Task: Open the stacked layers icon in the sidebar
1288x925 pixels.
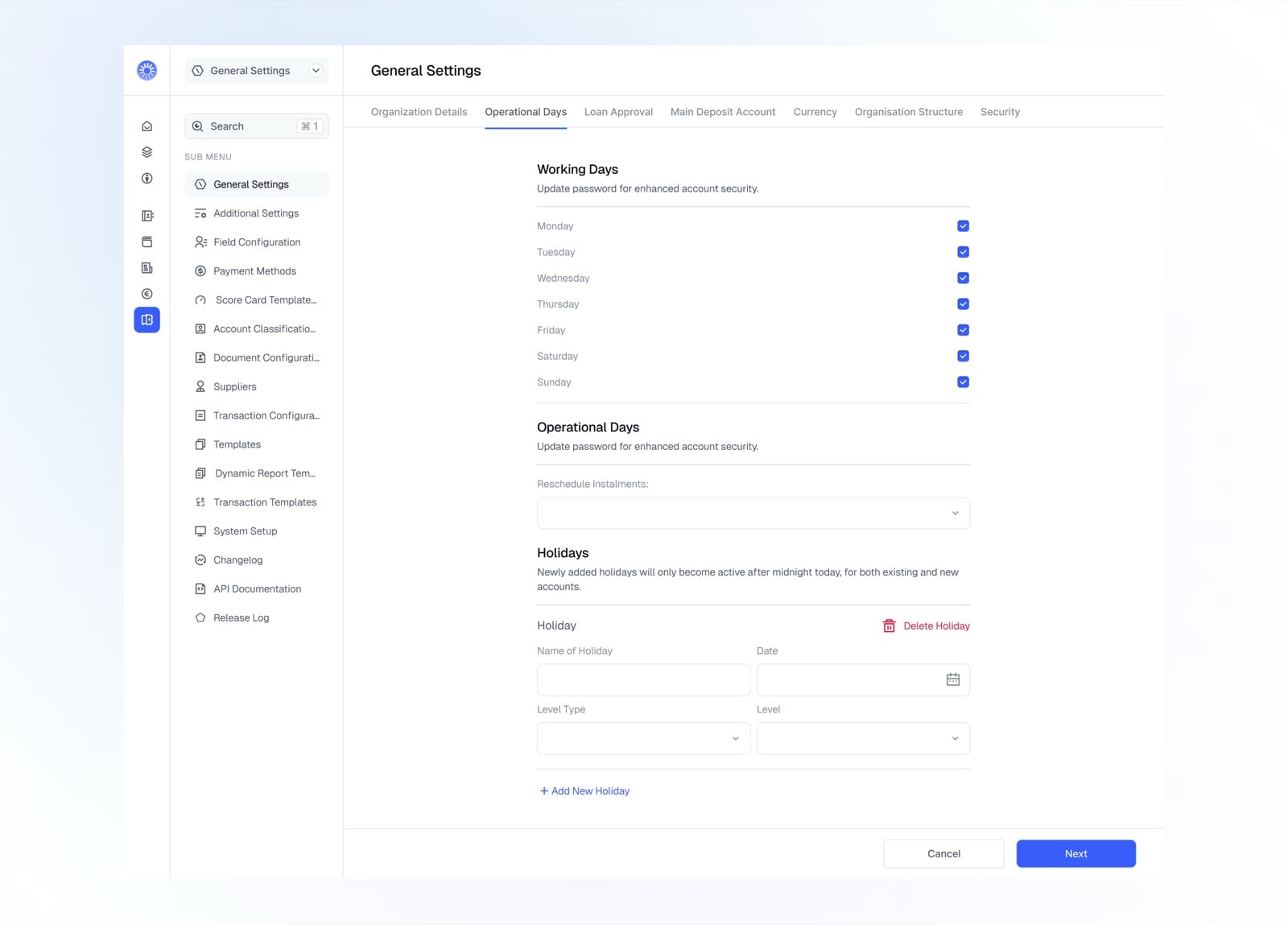Action: point(147,152)
